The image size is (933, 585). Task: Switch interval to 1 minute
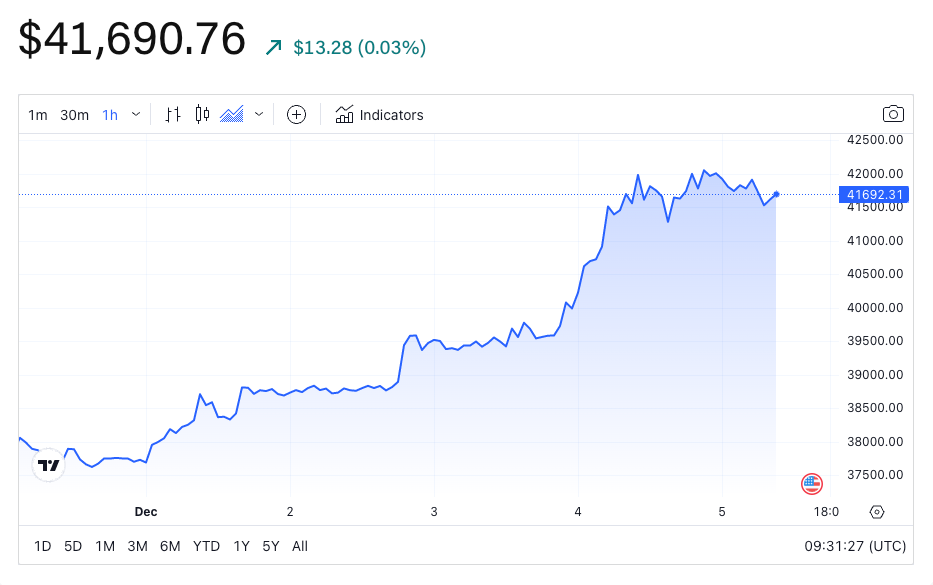(37, 114)
